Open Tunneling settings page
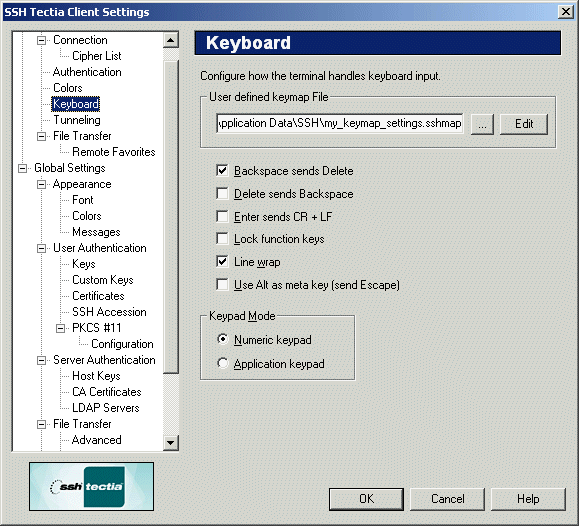This screenshot has width=579, height=526. tap(77, 120)
